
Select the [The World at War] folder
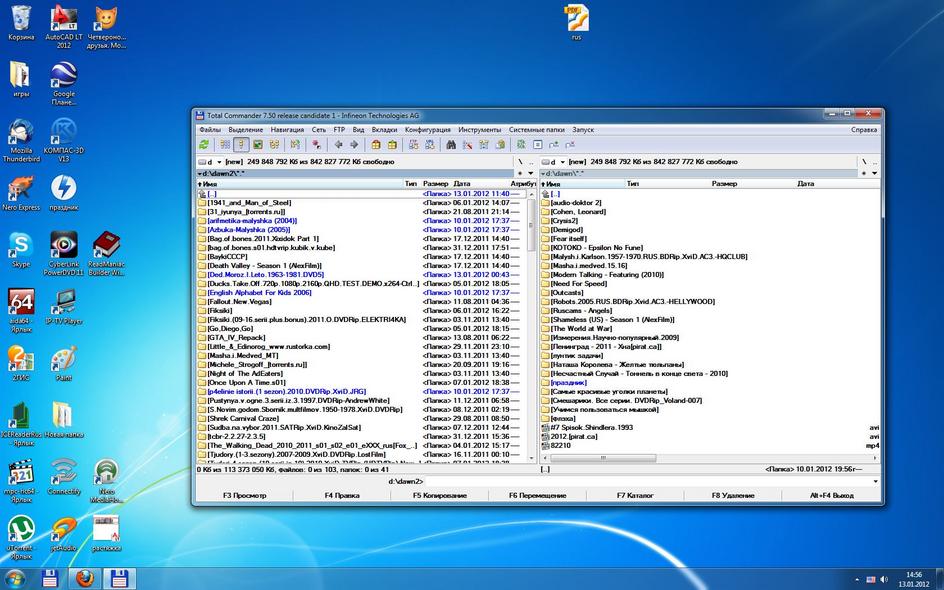581,329
